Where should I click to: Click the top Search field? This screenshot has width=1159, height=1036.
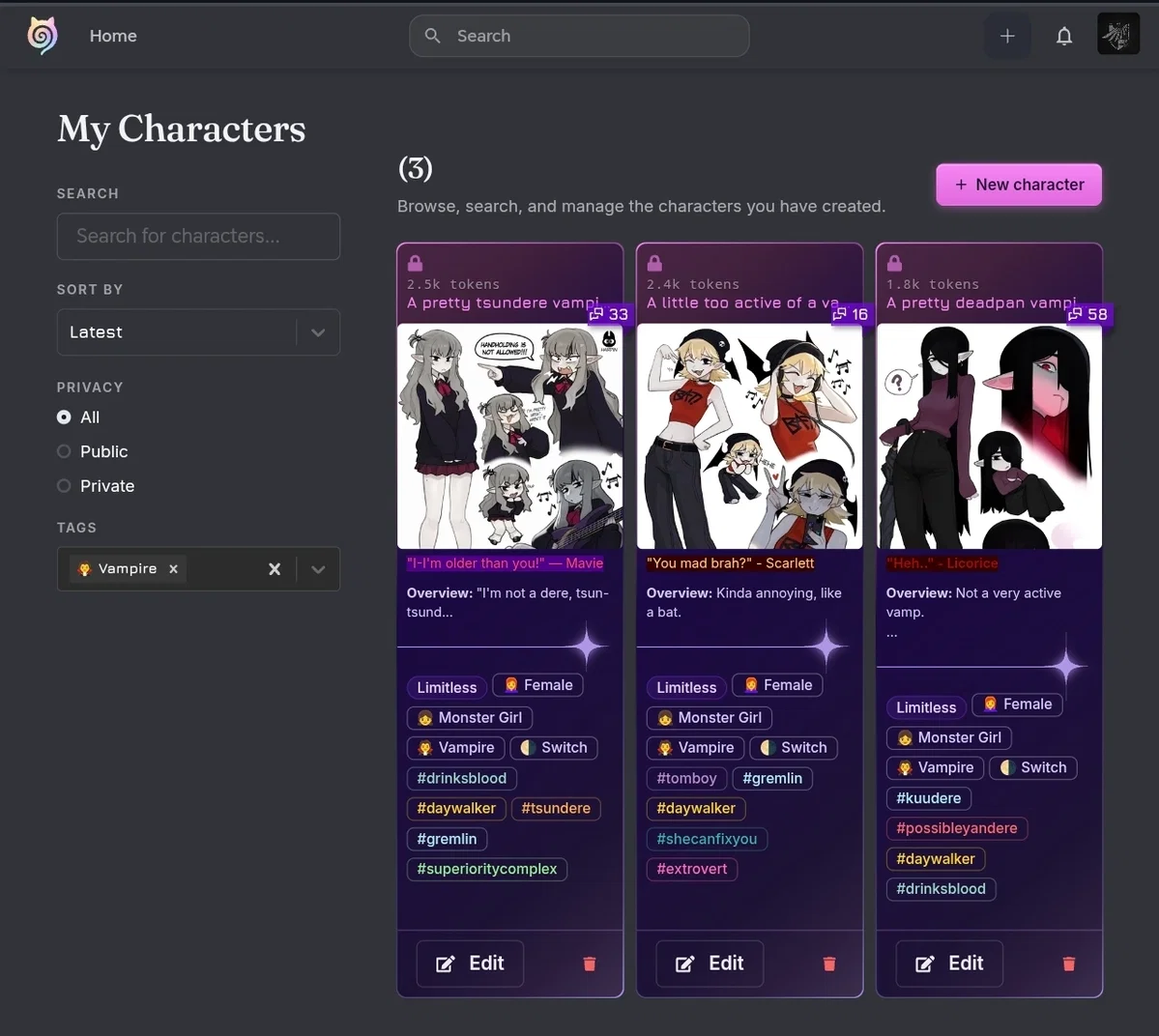click(x=579, y=36)
